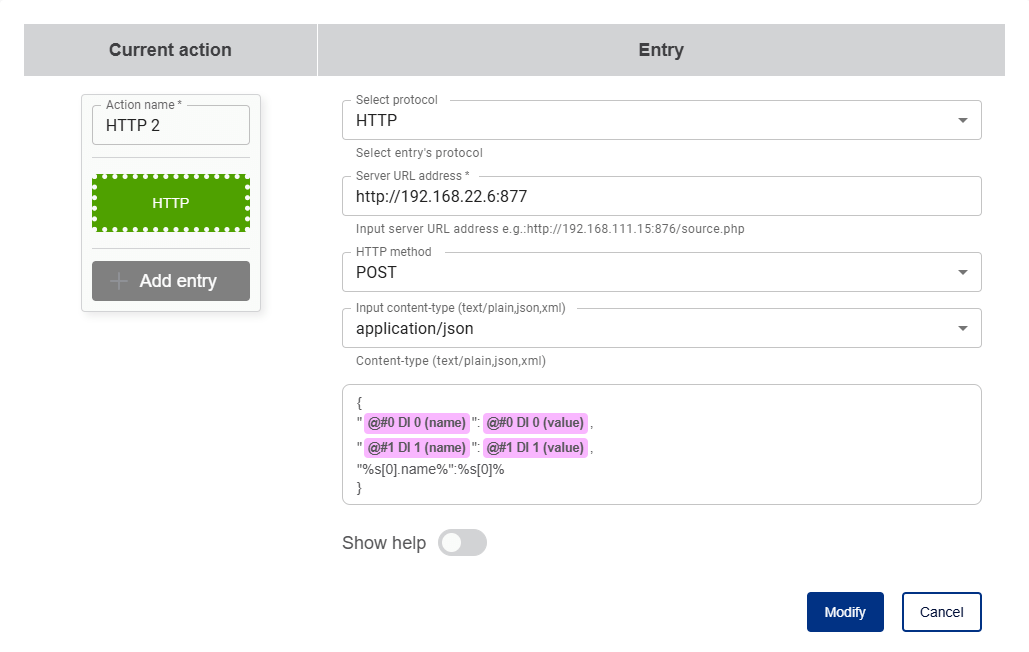Click the plus icon on Add entry
This screenshot has width=1029, height=652.
click(119, 281)
